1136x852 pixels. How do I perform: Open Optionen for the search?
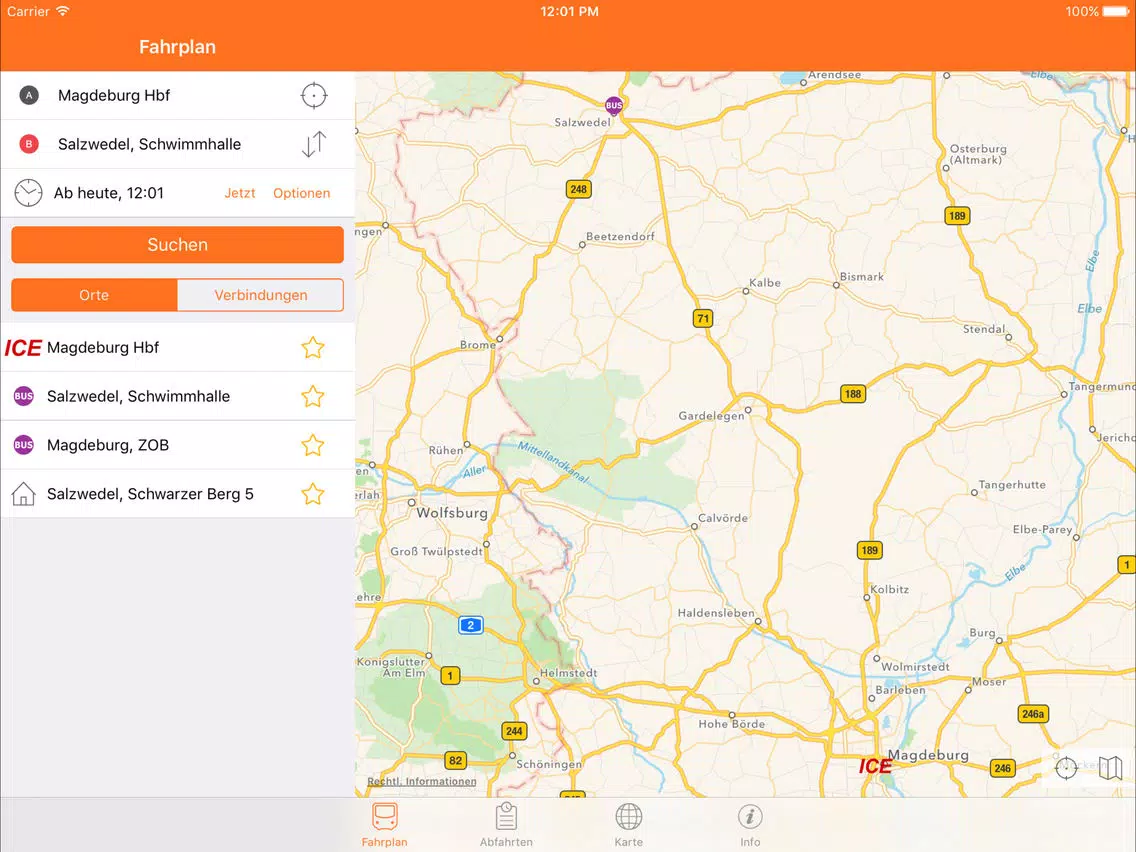pyautogui.click(x=301, y=193)
